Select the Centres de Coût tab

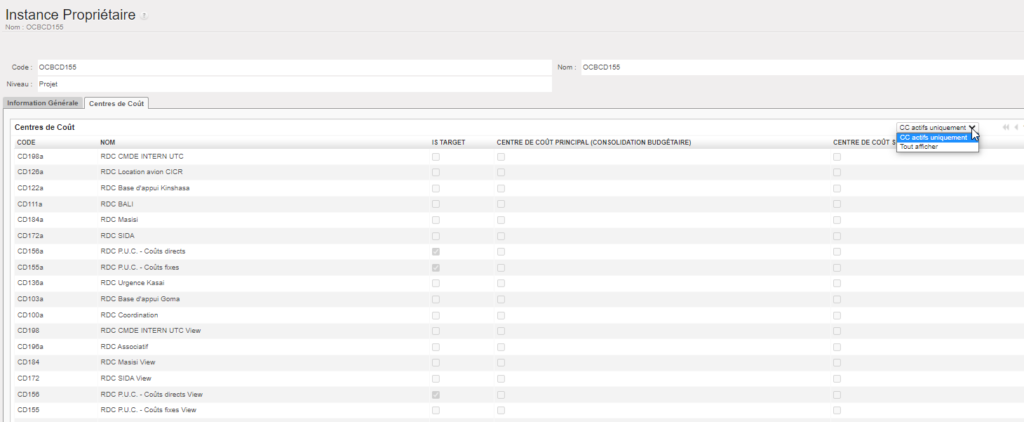(116, 103)
